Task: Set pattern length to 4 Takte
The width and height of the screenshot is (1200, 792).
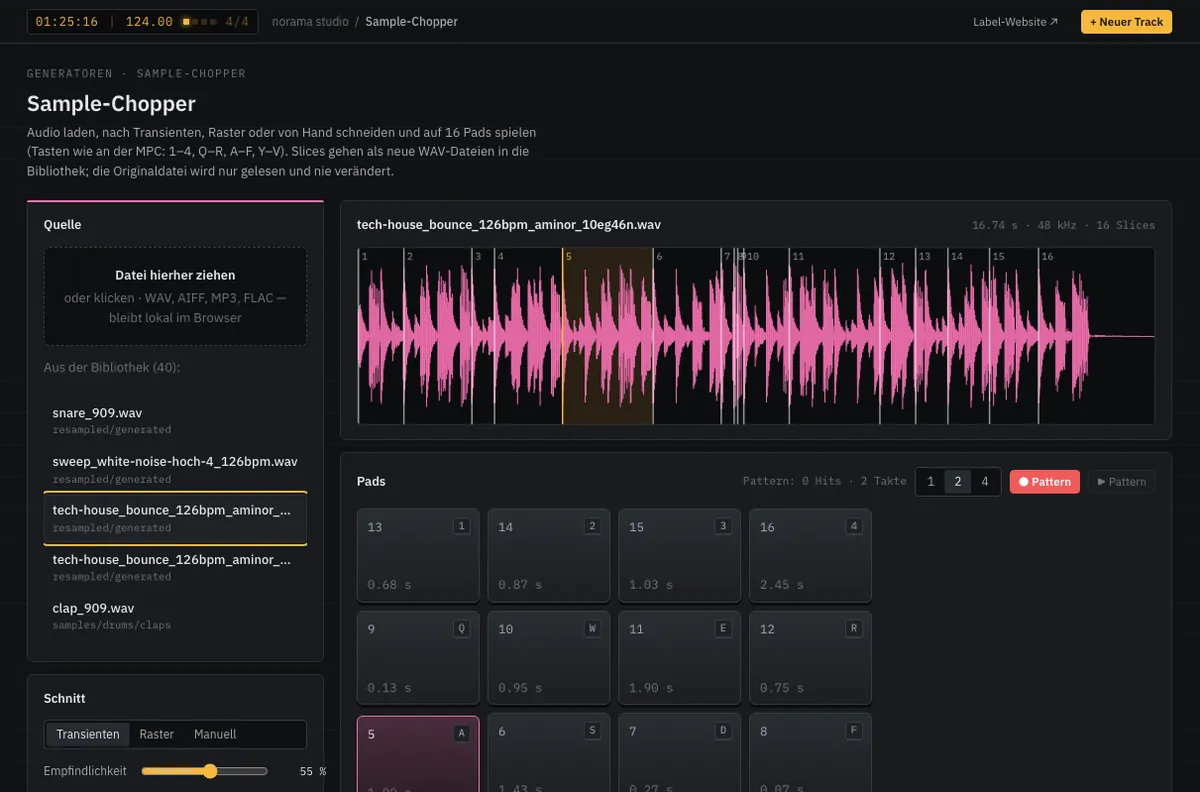Action: 985,482
